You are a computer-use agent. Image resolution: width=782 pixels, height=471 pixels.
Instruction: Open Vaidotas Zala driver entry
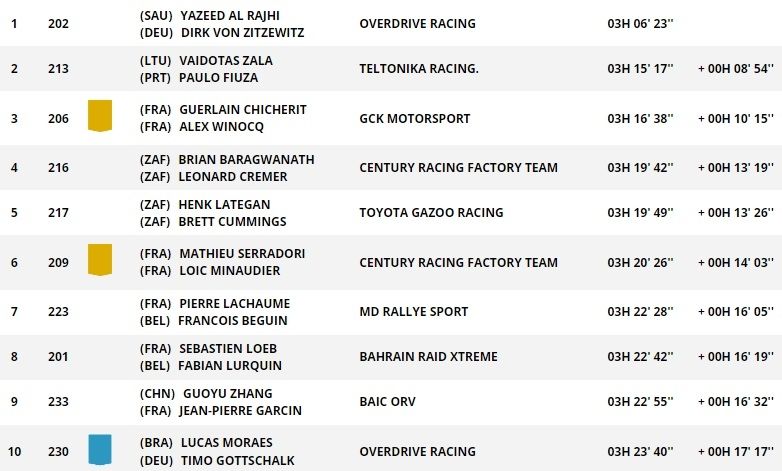click(226, 60)
